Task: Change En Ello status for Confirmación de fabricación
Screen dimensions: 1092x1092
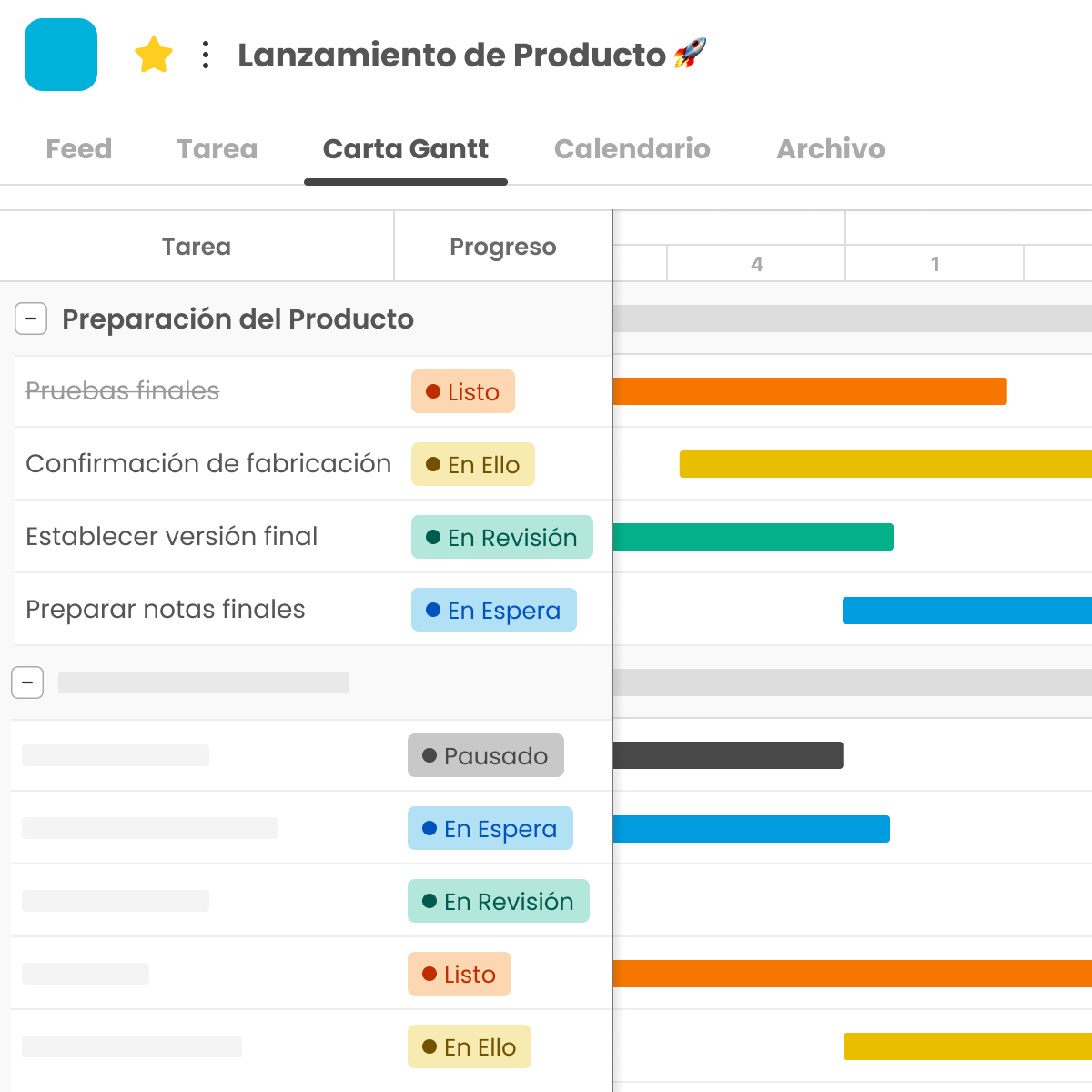Action: coord(473,464)
